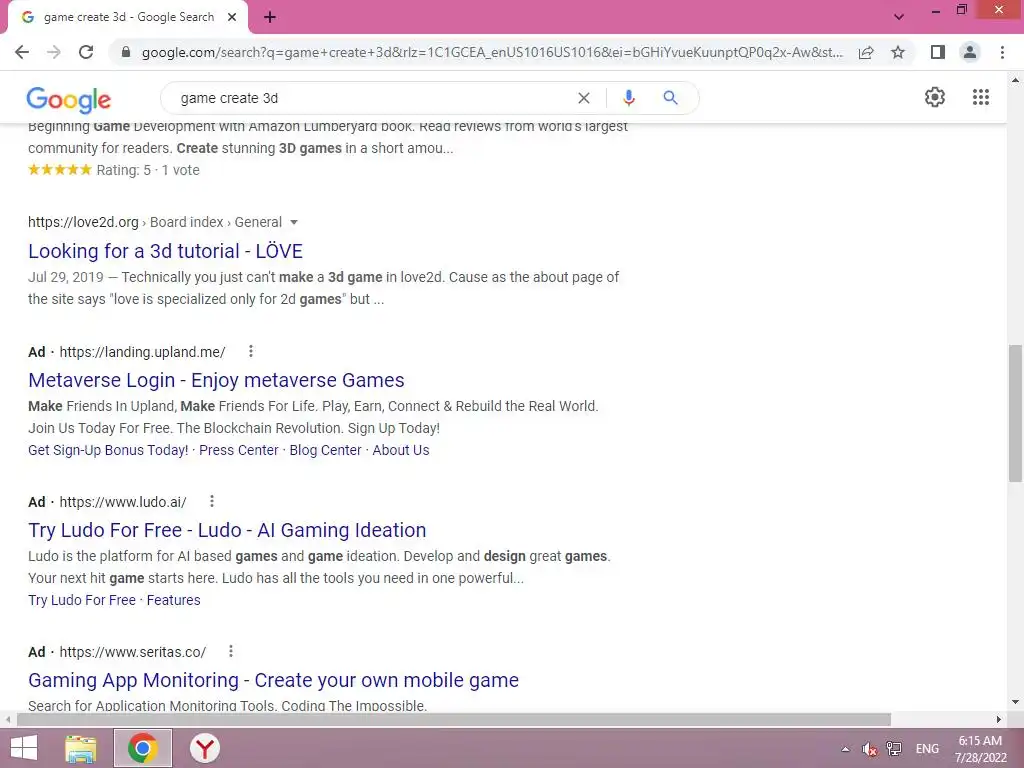This screenshot has height=768, width=1024.
Task: Launch File Explorer from the taskbar
Action: point(81,748)
